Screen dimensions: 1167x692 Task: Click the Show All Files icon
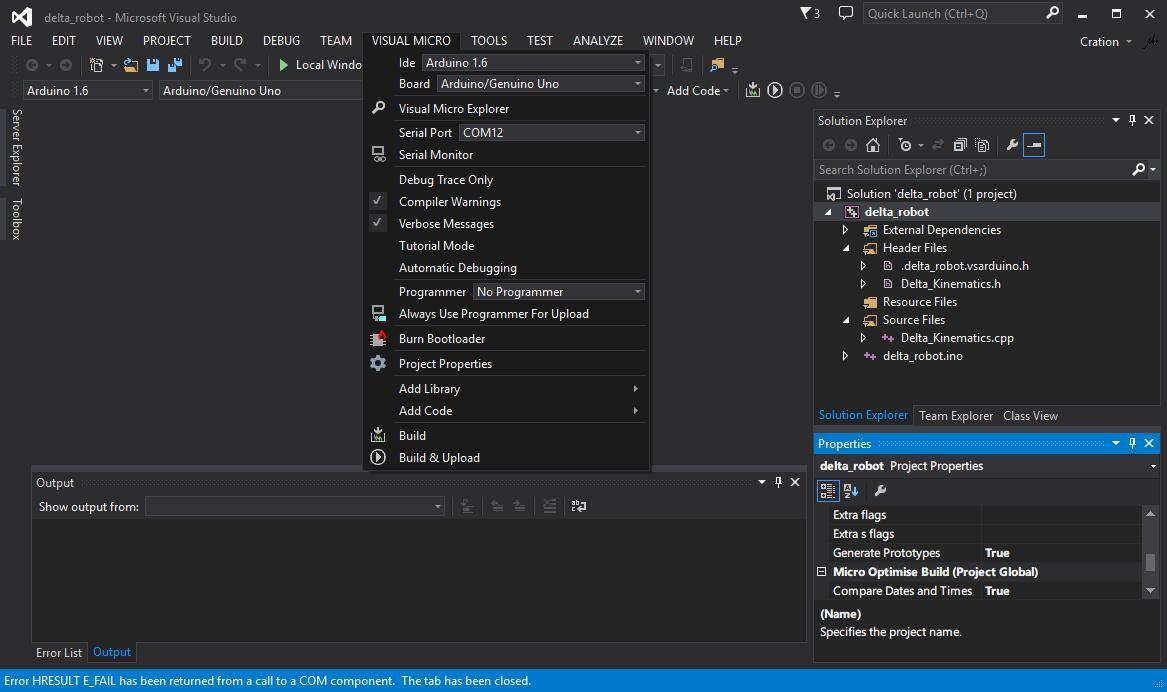(982, 145)
